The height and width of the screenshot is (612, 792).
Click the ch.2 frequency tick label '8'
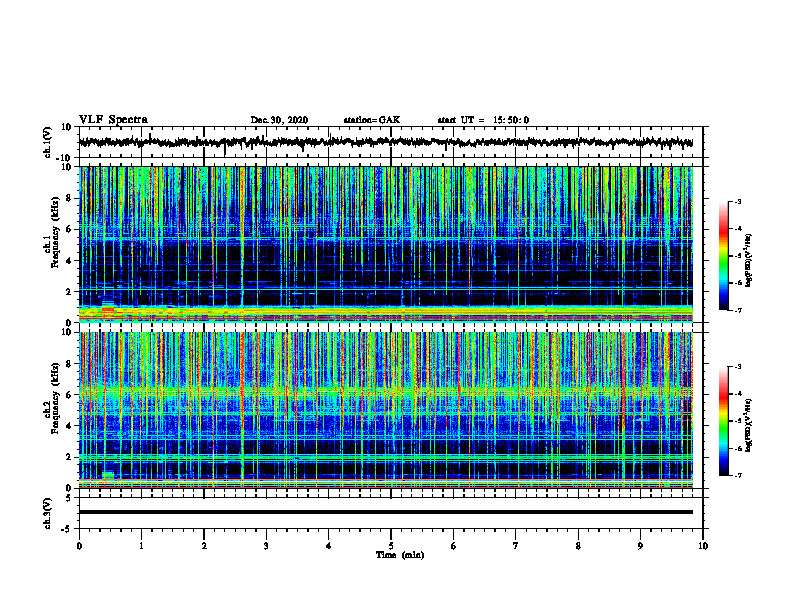click(x=70, y=364)
